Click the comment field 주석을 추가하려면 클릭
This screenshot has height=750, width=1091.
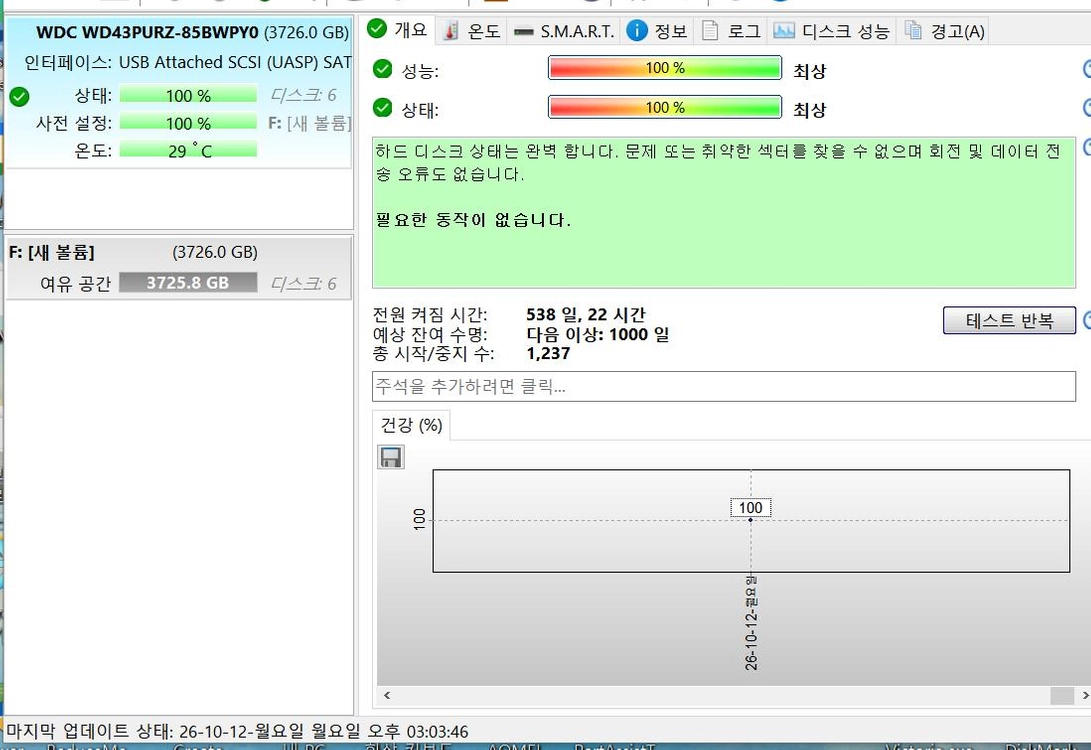(724, 386)
